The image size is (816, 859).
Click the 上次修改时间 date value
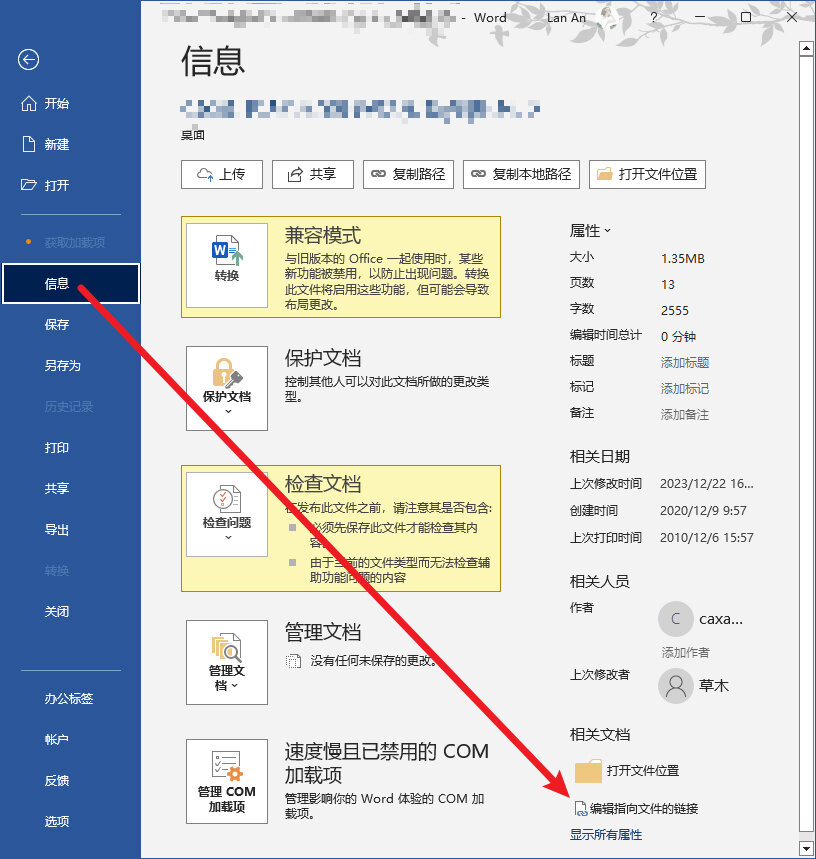(706, 484)
